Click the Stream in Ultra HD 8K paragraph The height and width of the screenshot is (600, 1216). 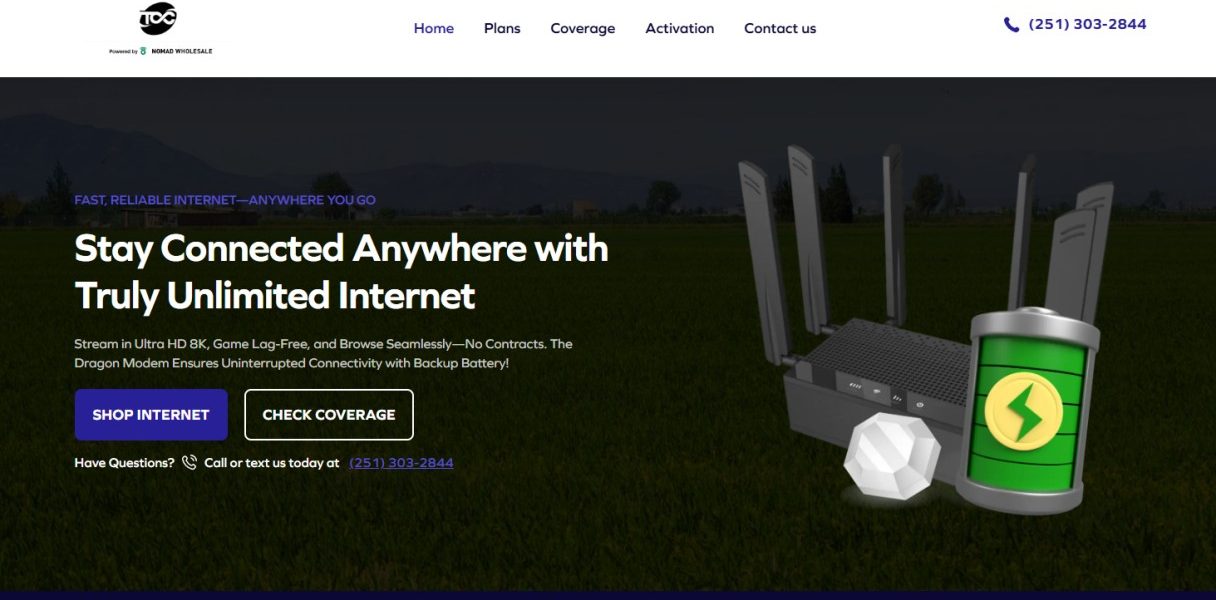324,353
